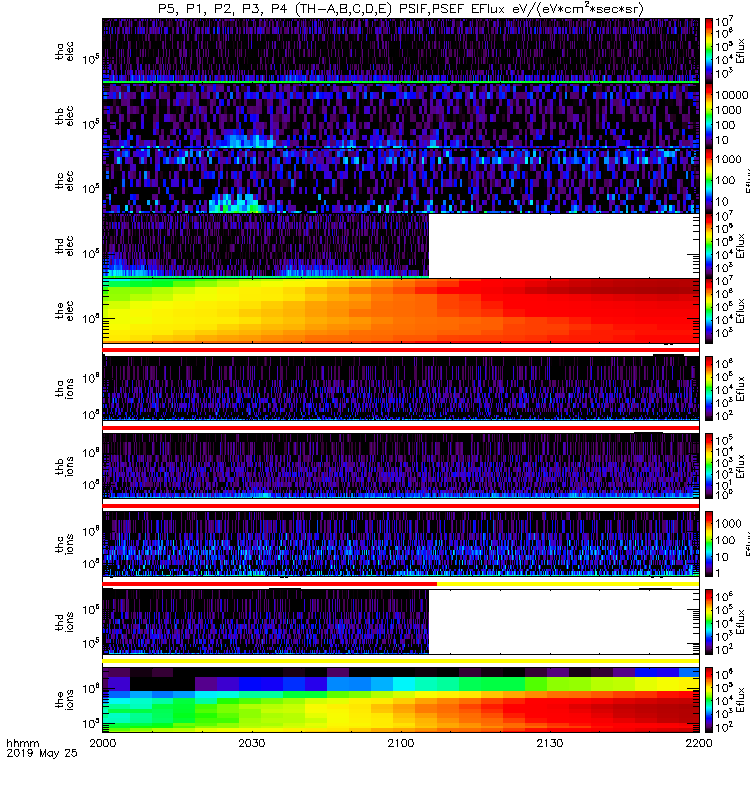This screenshot has height=800, width=750.
Task: Click the 'thb elec' axis label
Action: tap(65, 116)
